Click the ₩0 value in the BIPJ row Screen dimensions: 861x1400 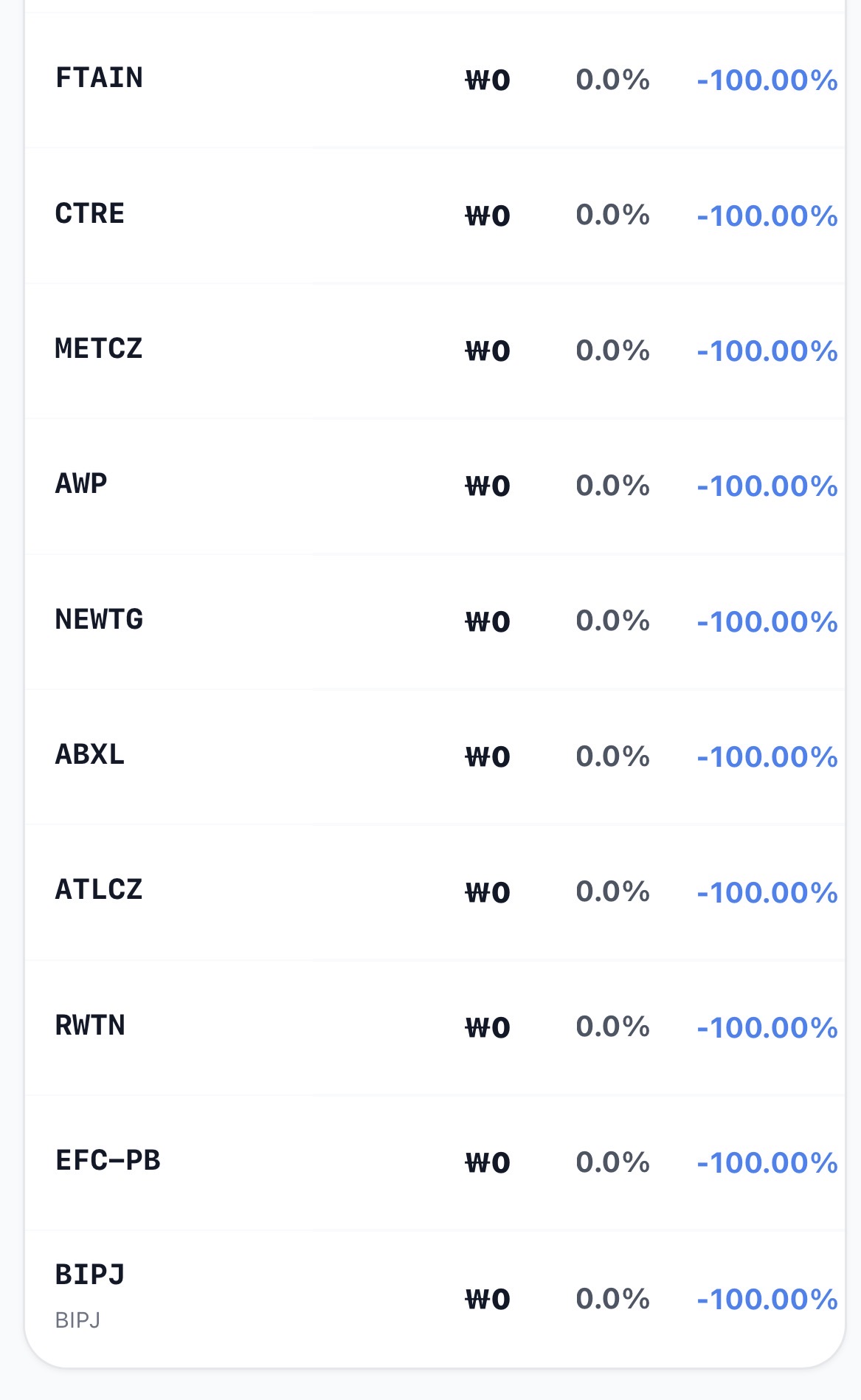488,1300
